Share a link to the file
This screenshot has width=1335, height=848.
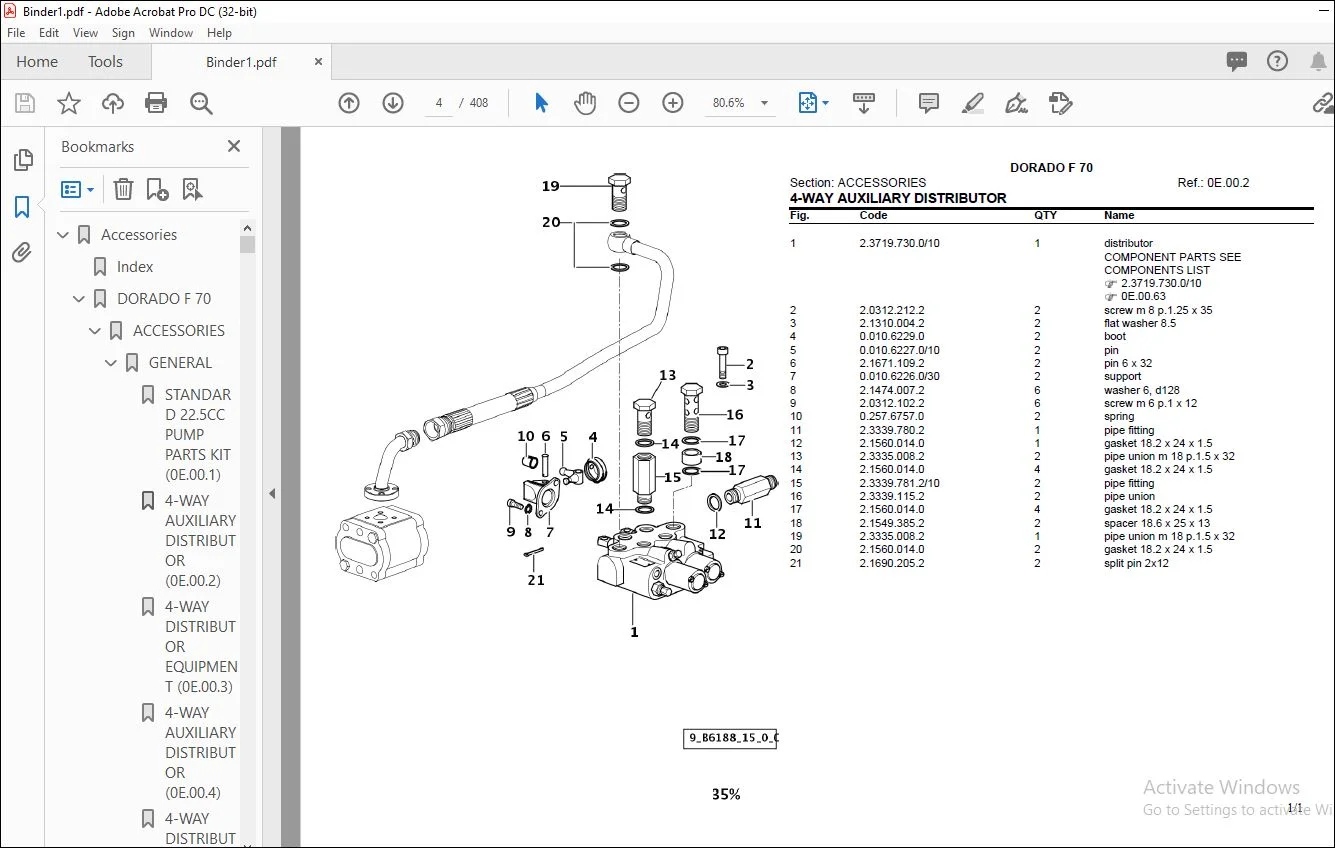1322,103
